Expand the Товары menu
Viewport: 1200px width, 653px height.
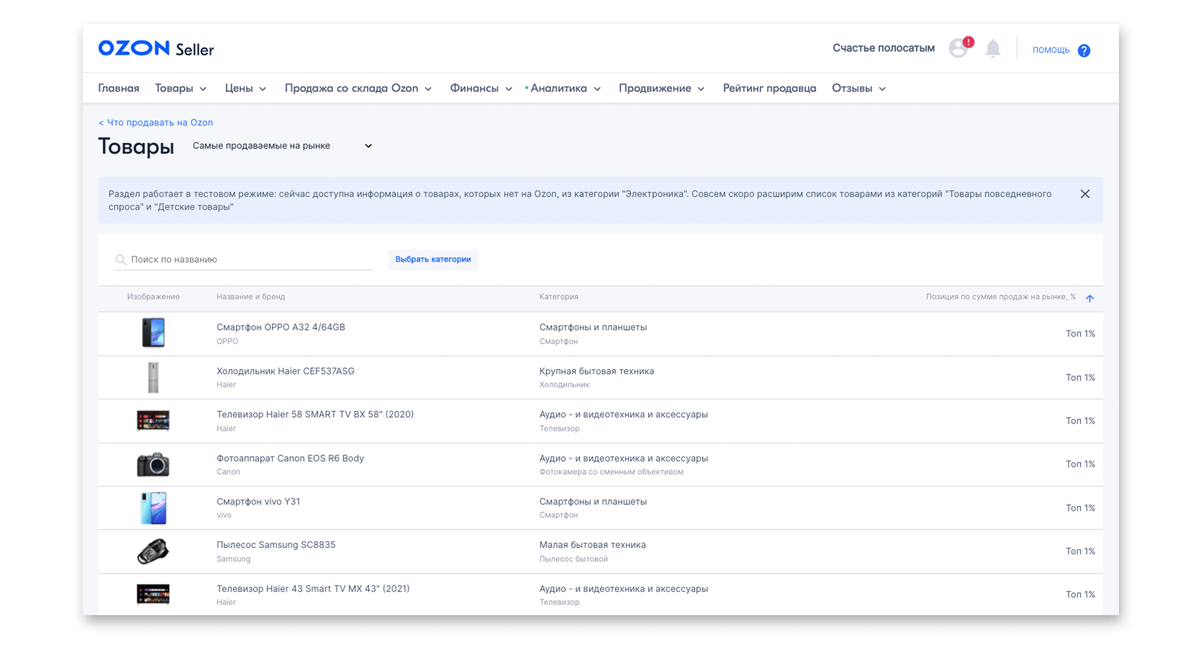pyautogui.click(x=181, y=88)
